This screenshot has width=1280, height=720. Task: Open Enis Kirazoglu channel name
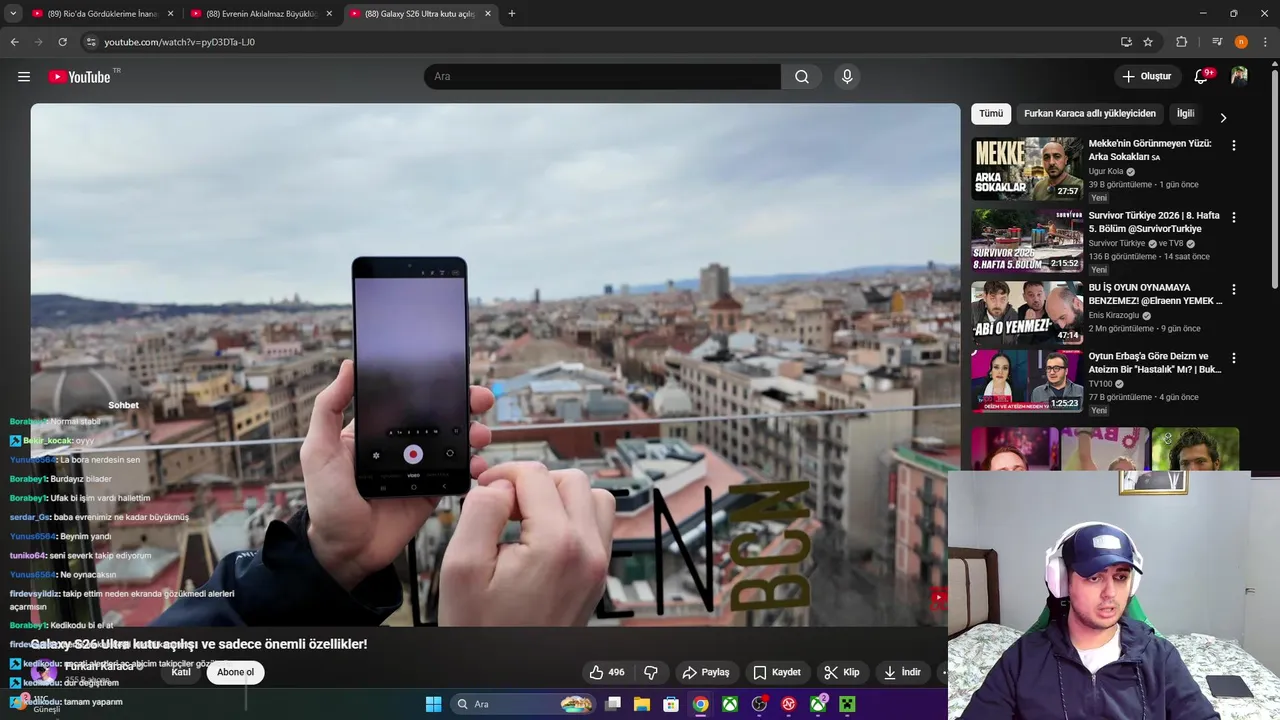[1114, 315]
